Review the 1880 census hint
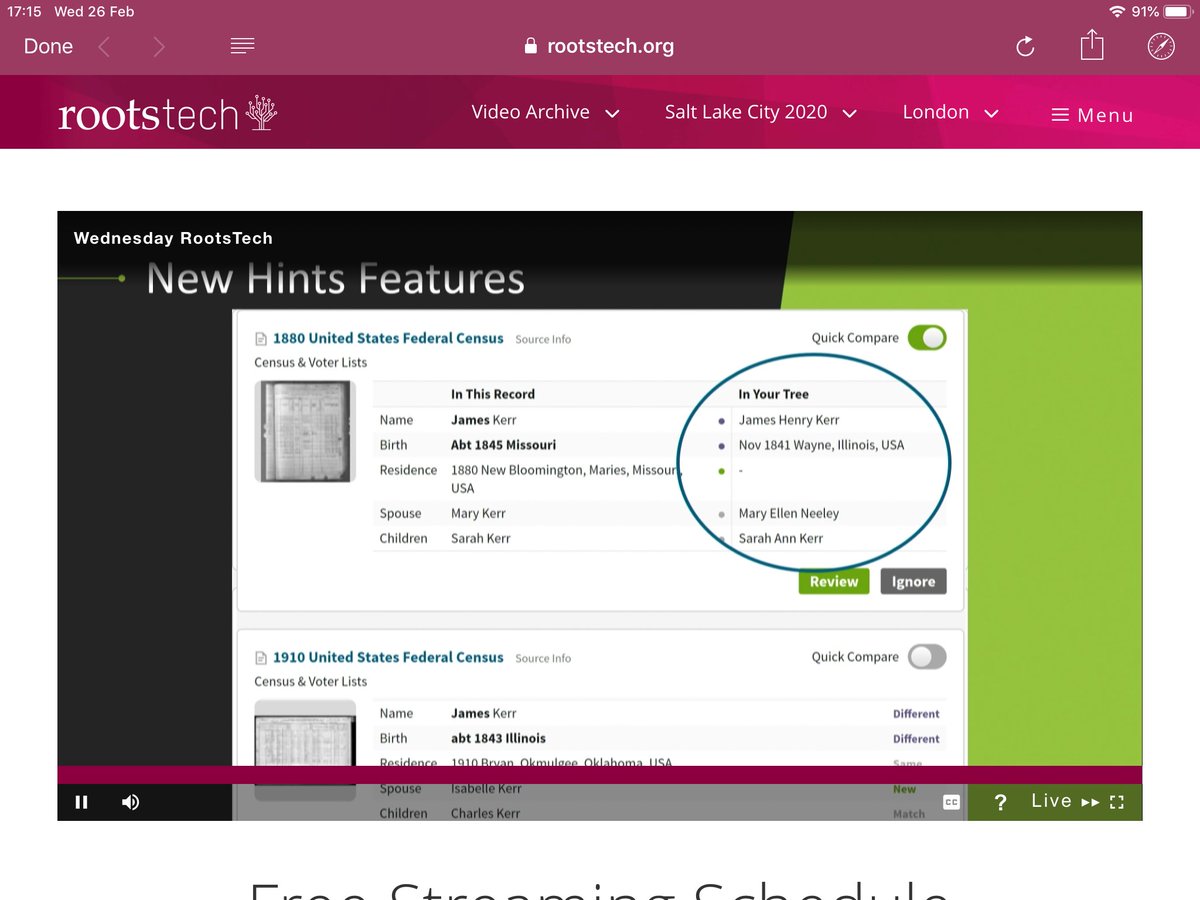This screenshot has width=1200, height=900. tap(833, 581)
